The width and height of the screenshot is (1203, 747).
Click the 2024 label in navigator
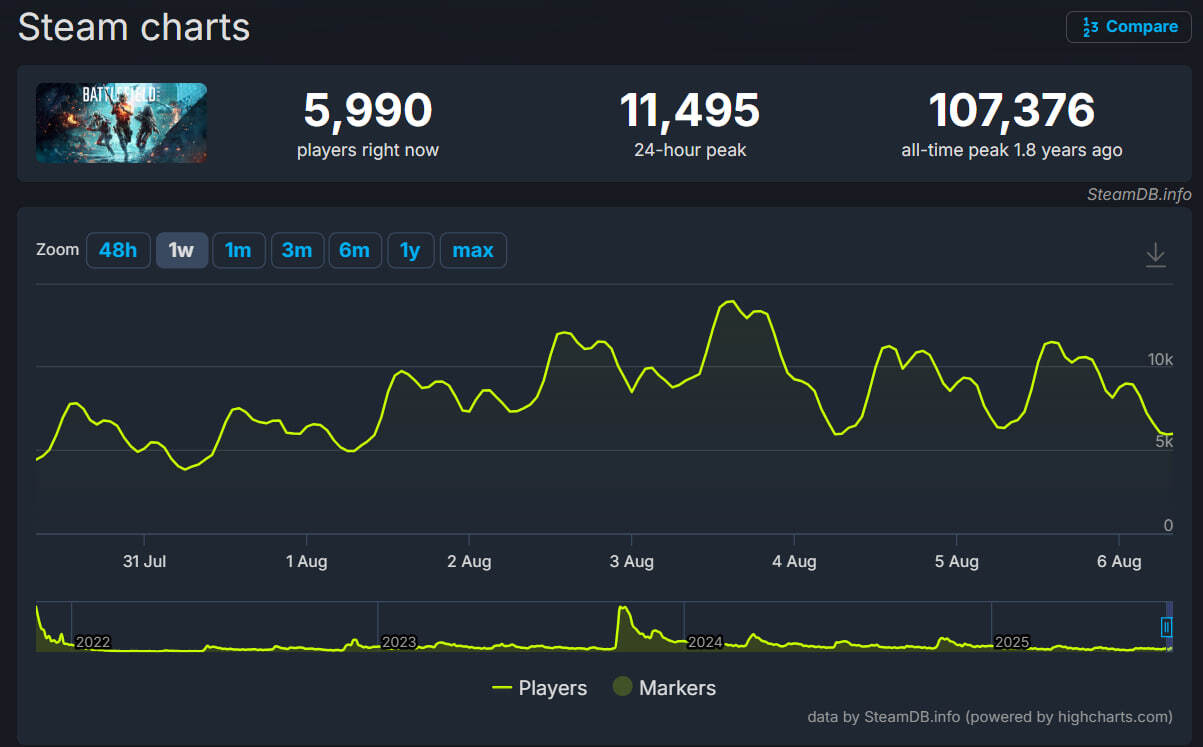[x=705, y=641]
